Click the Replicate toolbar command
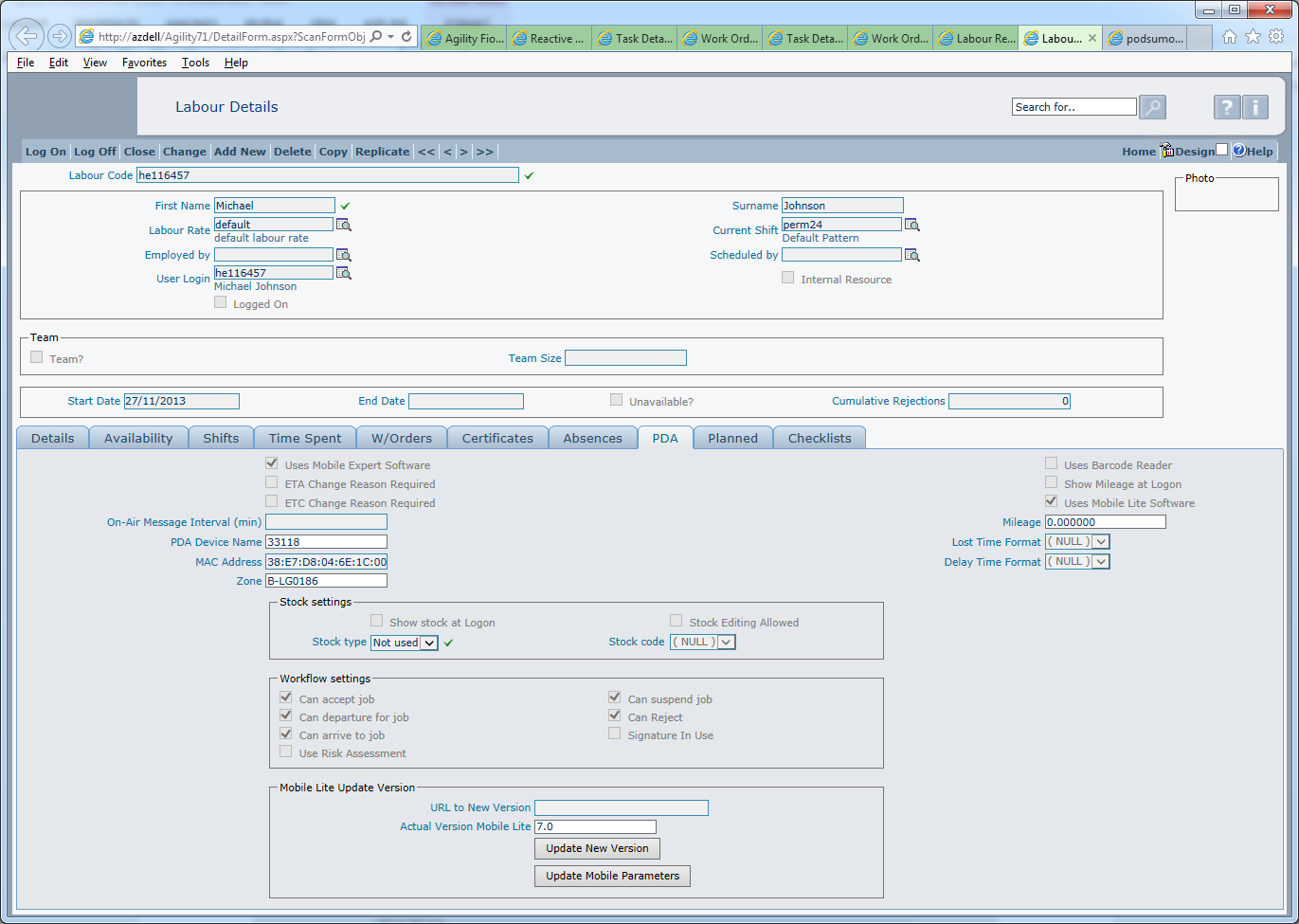The height and width of the screenshot is (924, 1299). click(x=382, y=152)
